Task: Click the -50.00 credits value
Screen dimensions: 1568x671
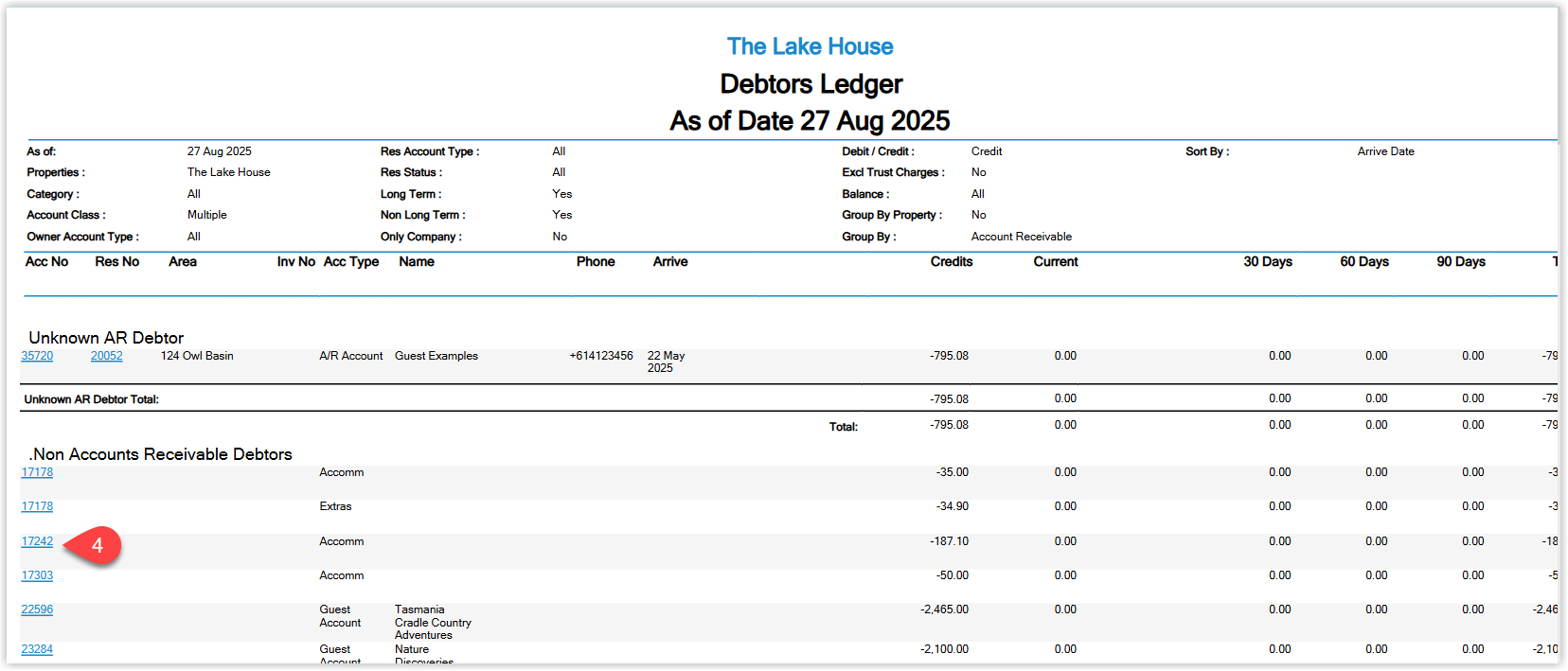Action: (x=952, y=575)
